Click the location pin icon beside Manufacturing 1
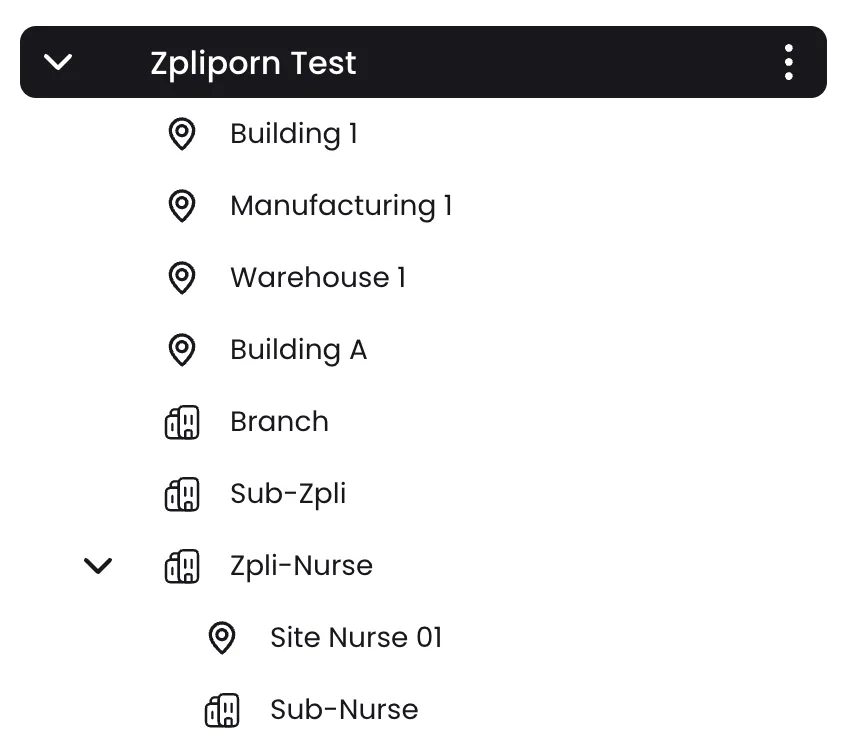The width and height of the screenshot is (854, 752). [181, 206]
